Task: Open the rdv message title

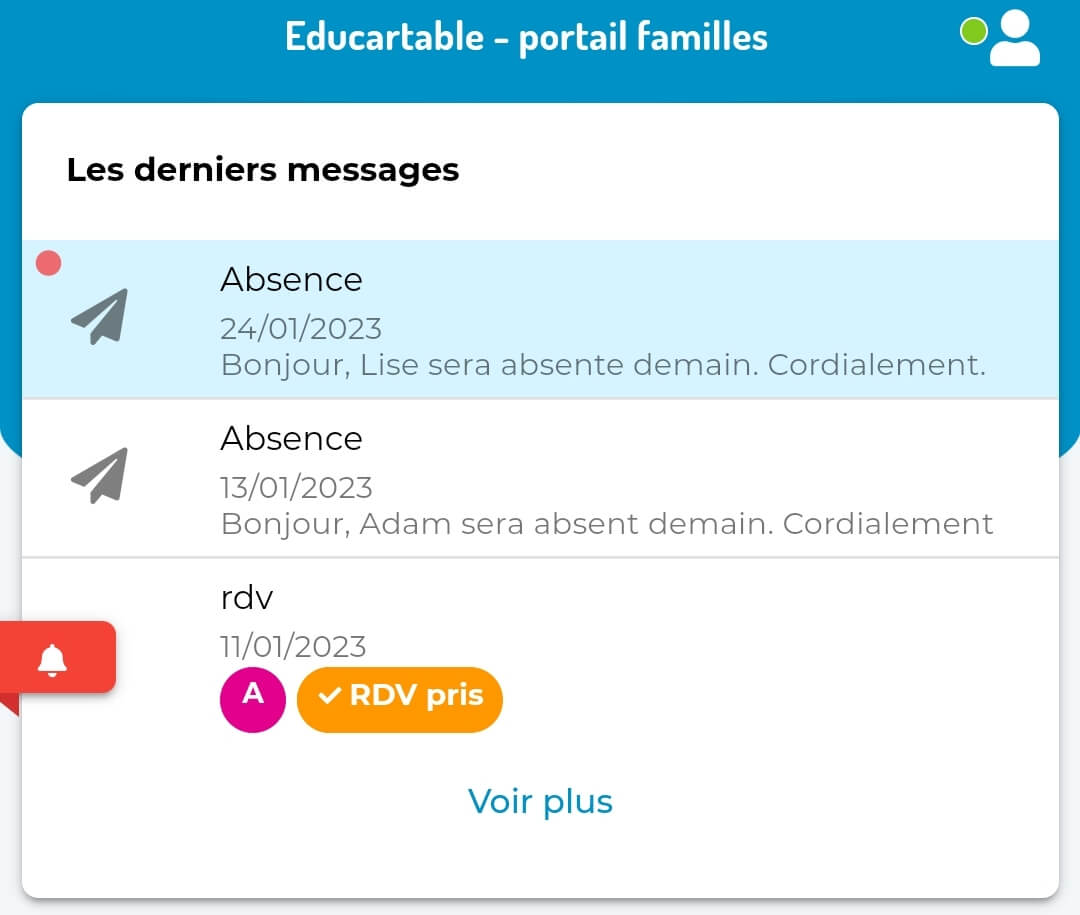Action: [x=247, y=597]
